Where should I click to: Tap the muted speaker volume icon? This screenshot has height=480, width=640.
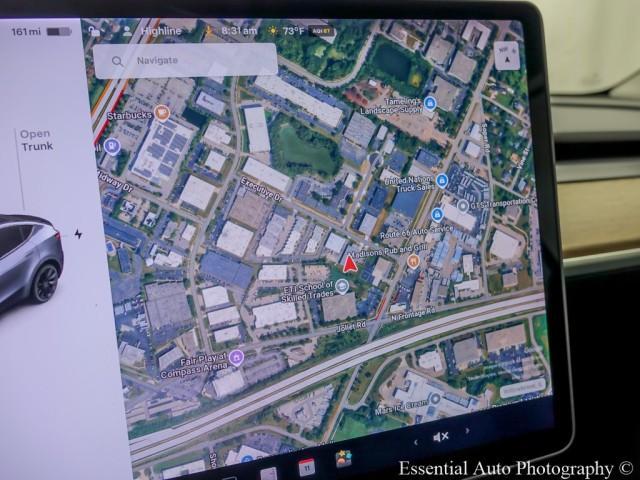click(x=441, y=437)
